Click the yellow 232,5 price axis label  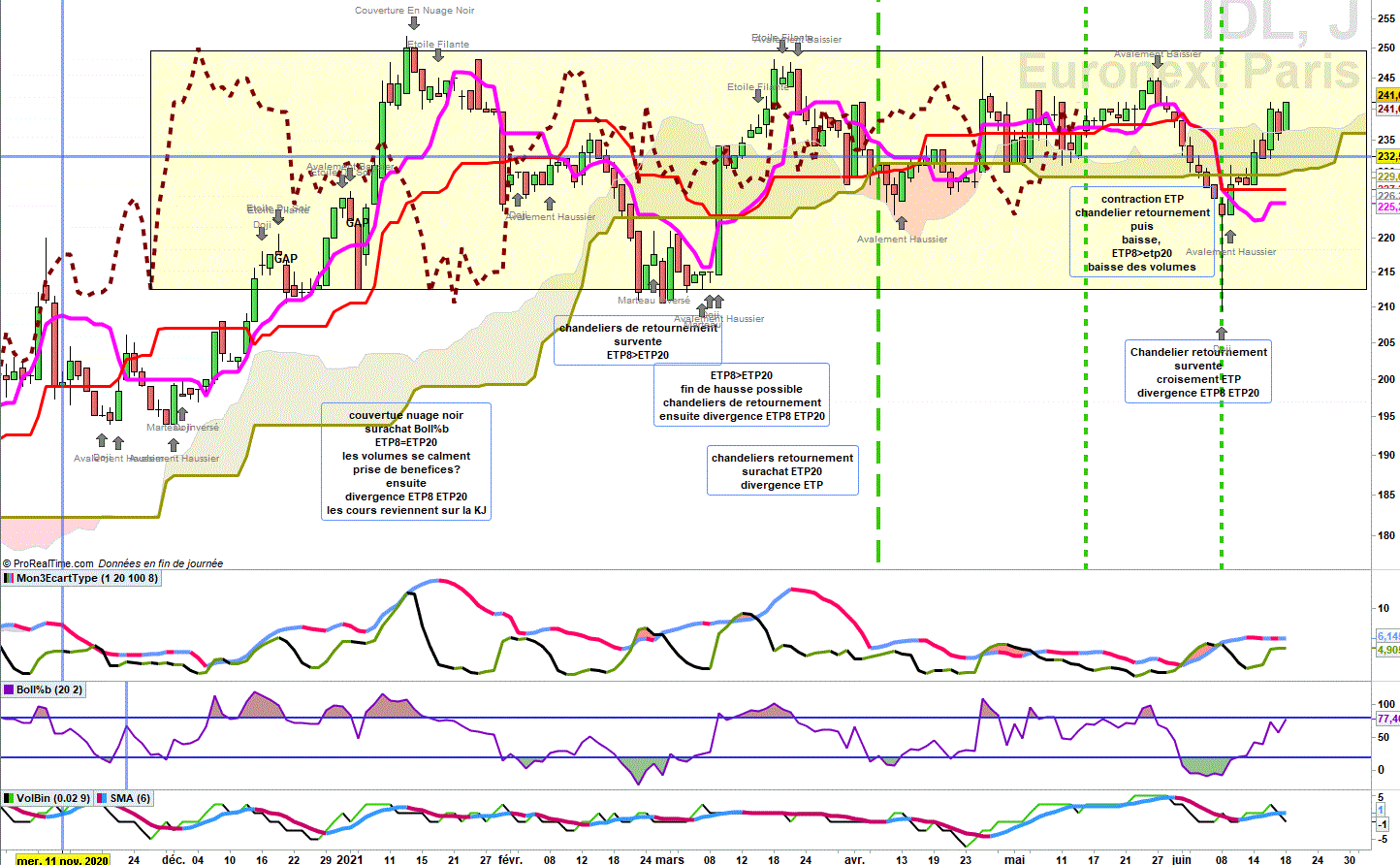pyautogui.click(x=1388, y=156)
